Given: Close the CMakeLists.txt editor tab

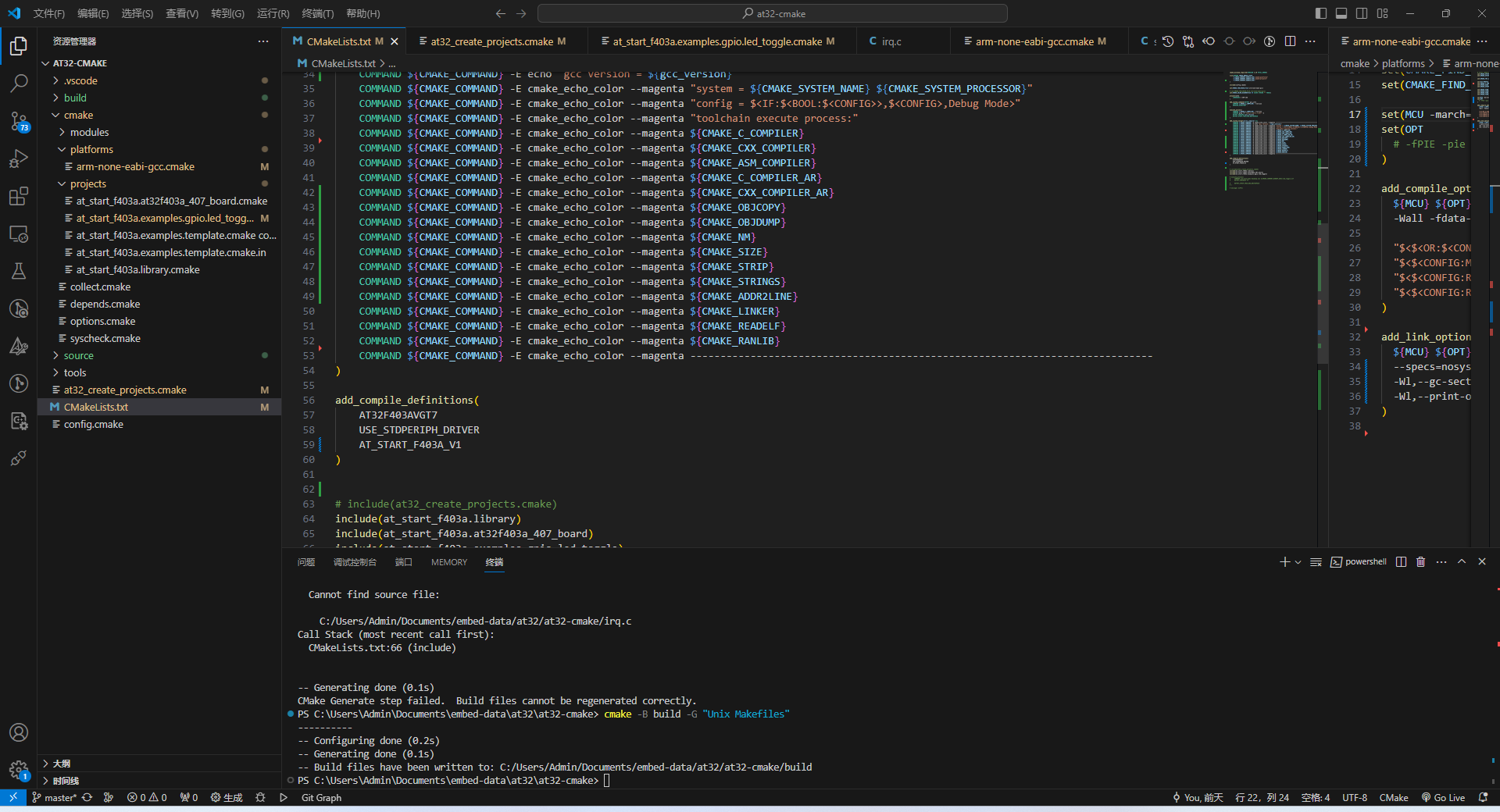Looking at the screenshot, I should (x=395, y=41).
